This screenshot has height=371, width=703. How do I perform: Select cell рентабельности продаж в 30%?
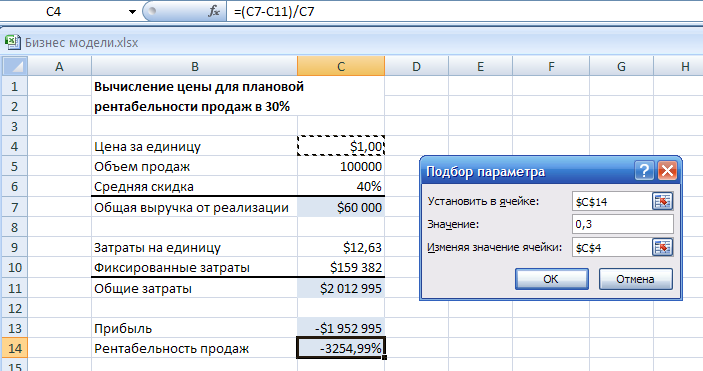194,106
